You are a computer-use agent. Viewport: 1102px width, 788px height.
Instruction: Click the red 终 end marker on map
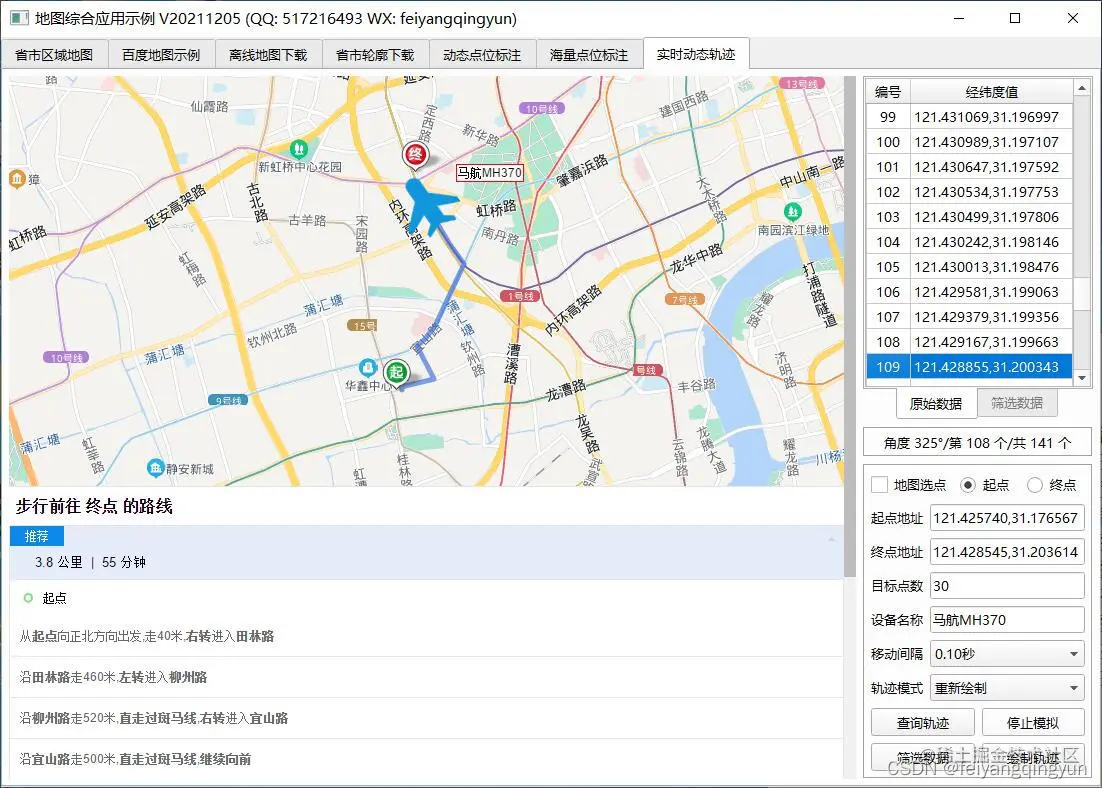415,154
